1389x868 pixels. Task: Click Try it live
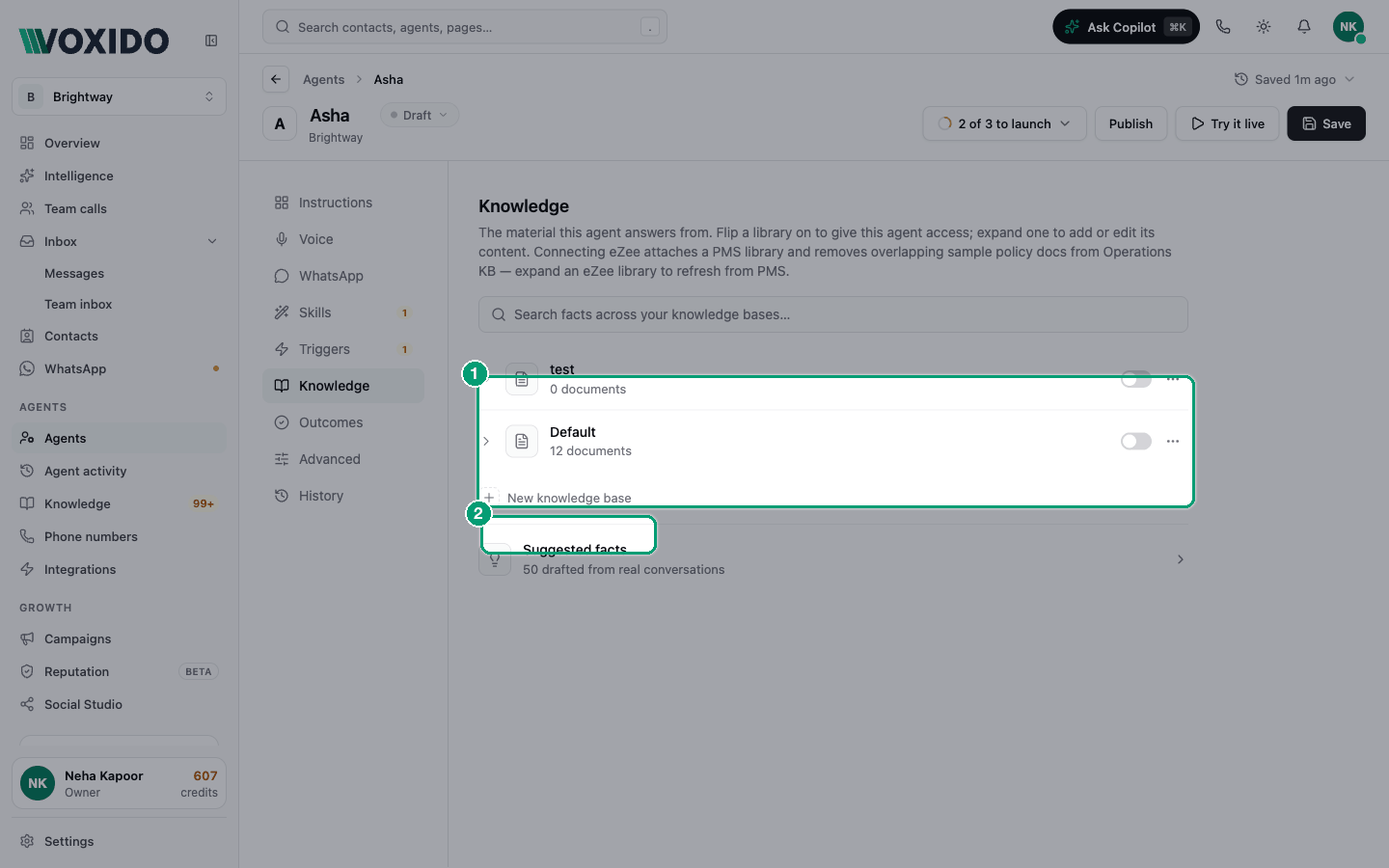pyautogui.click(x=1227, y=123)
